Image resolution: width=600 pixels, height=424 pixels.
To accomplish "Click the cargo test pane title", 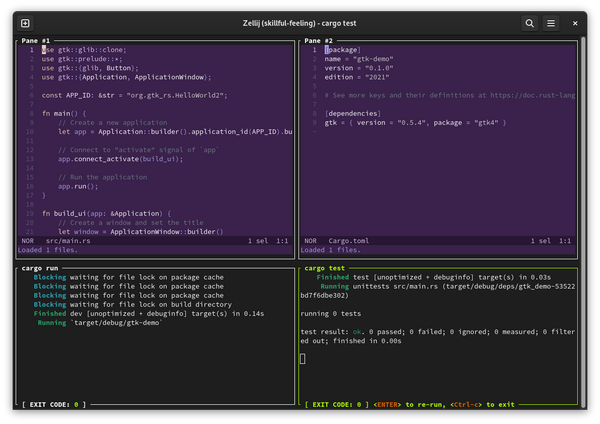I will click(x=324, y=268).
